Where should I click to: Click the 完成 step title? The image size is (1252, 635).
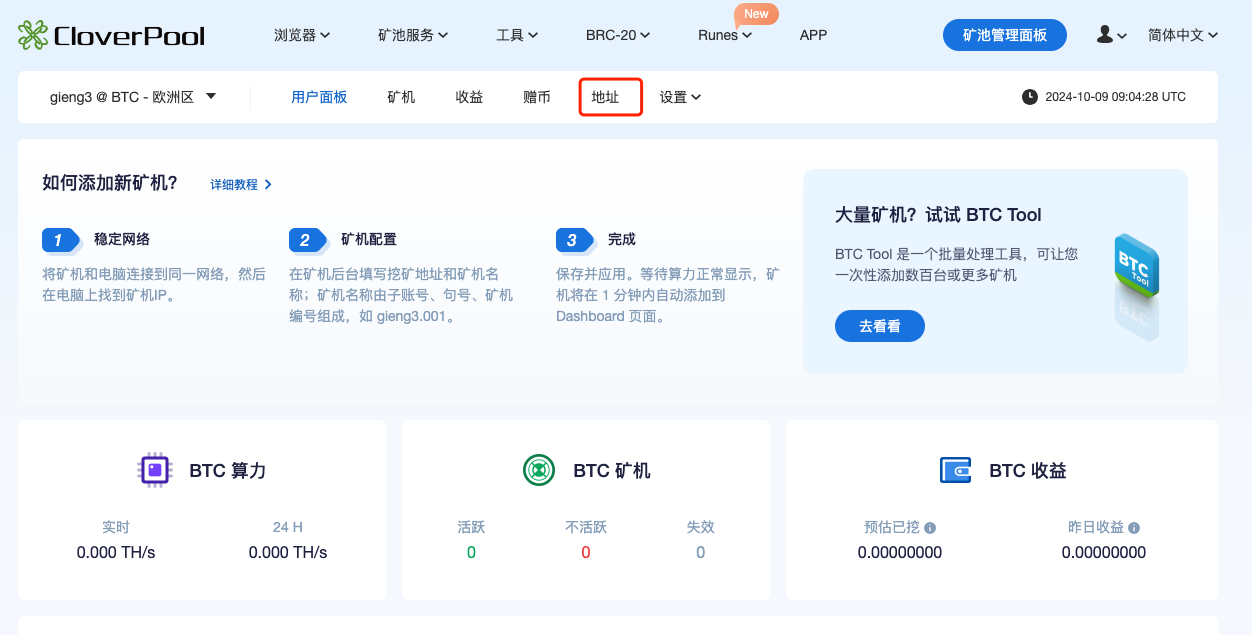[x=622, y=239]
